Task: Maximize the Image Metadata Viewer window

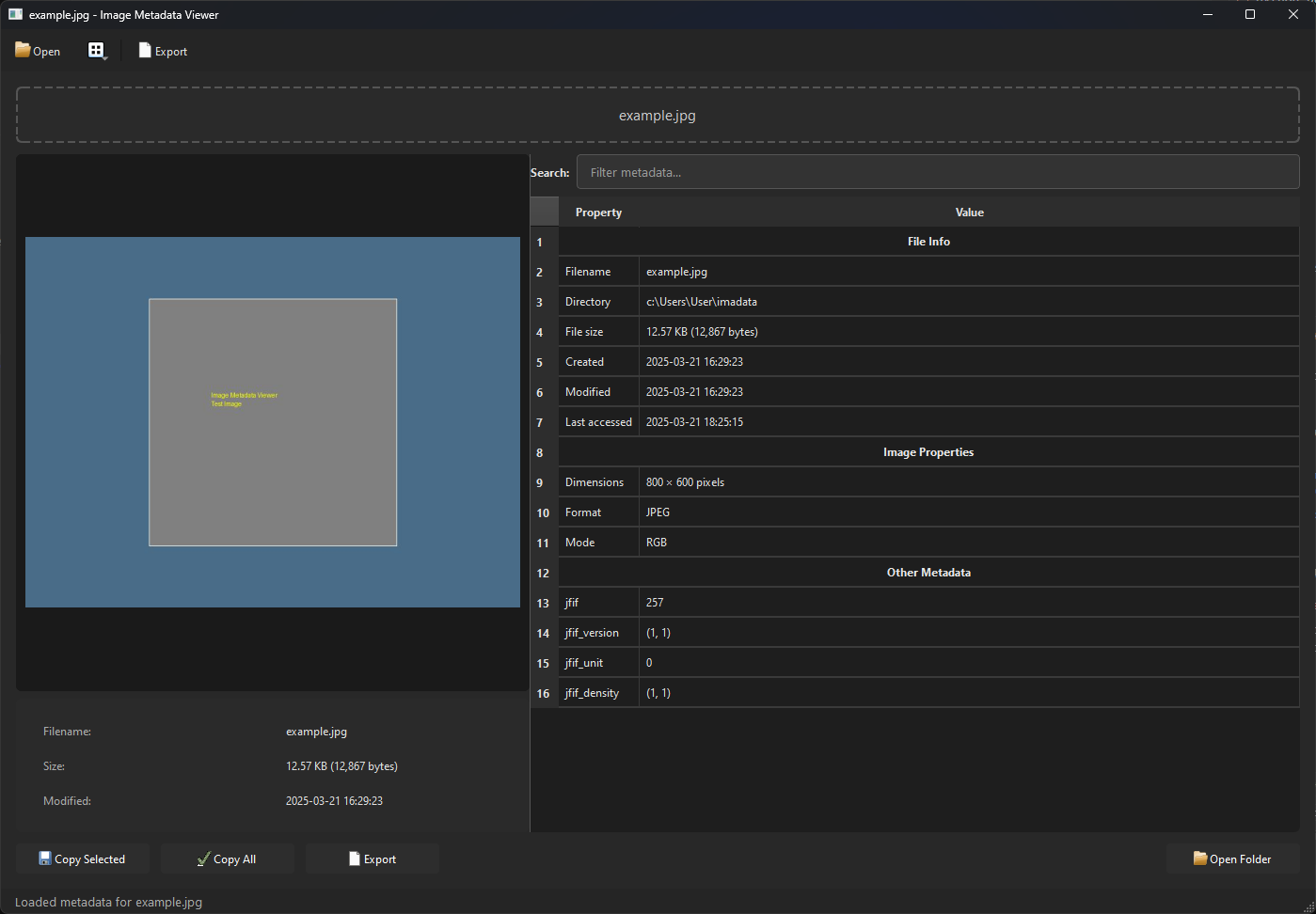Action: pos(1249,14)
